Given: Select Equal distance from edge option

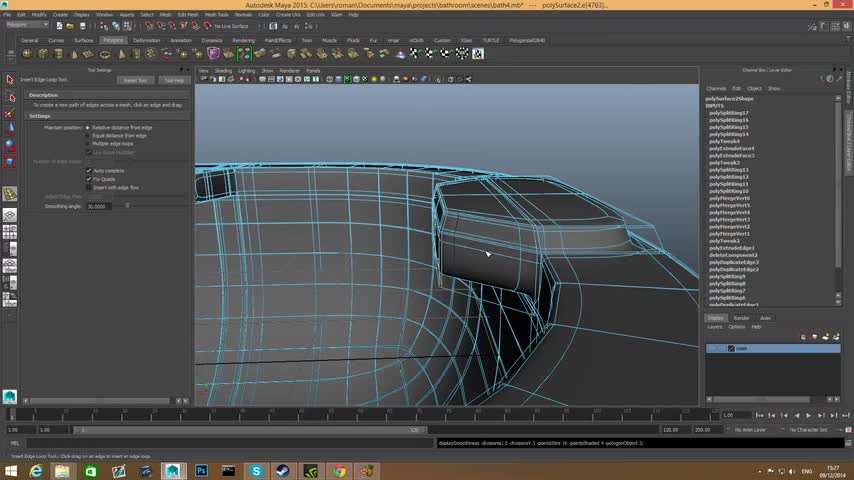Looking at the screenshot, I should click(88, 136).
